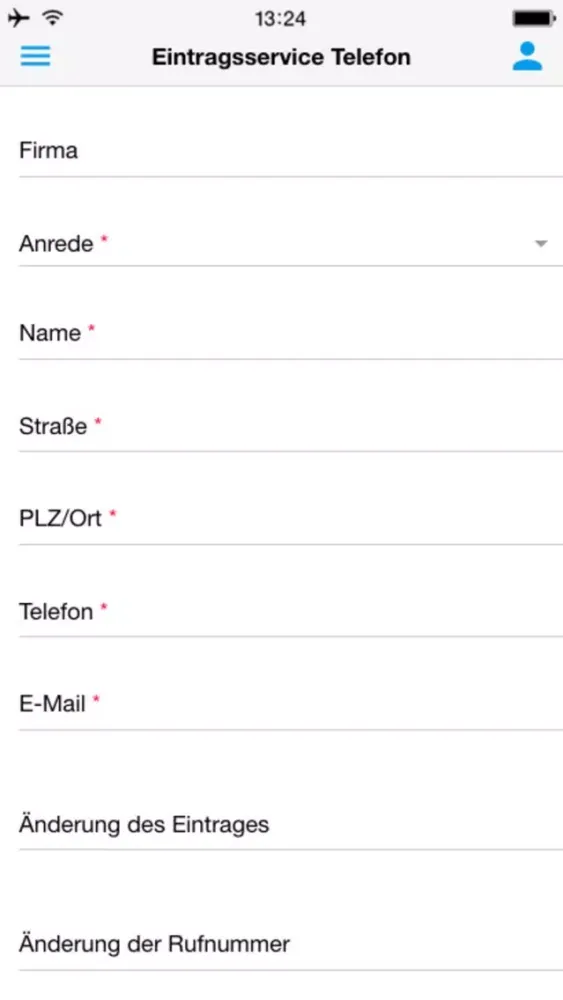
Task: Expand the Anrede dropdown arrow
Action: tap(541, 244)
